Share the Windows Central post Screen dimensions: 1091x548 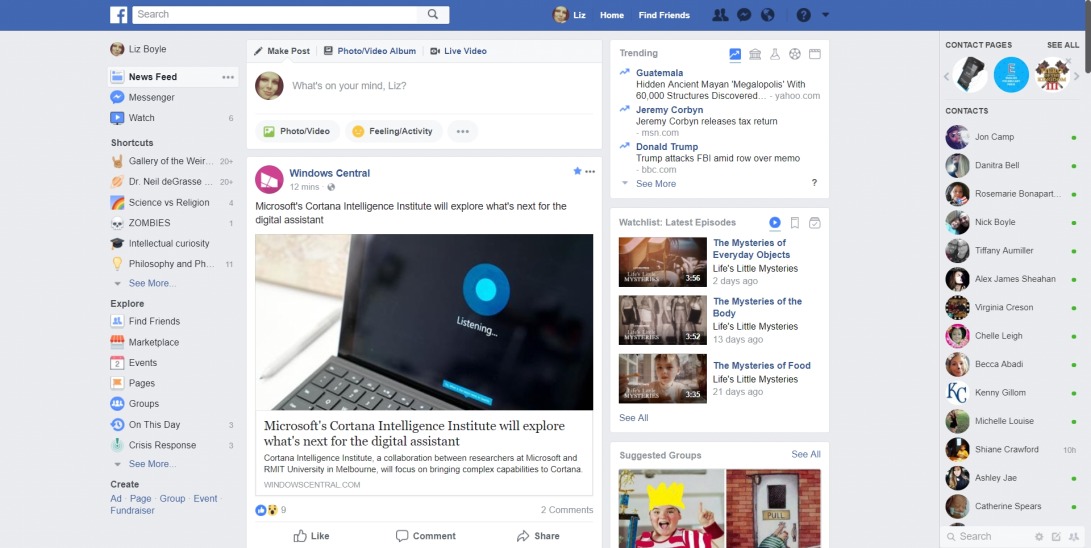point(538,536)
